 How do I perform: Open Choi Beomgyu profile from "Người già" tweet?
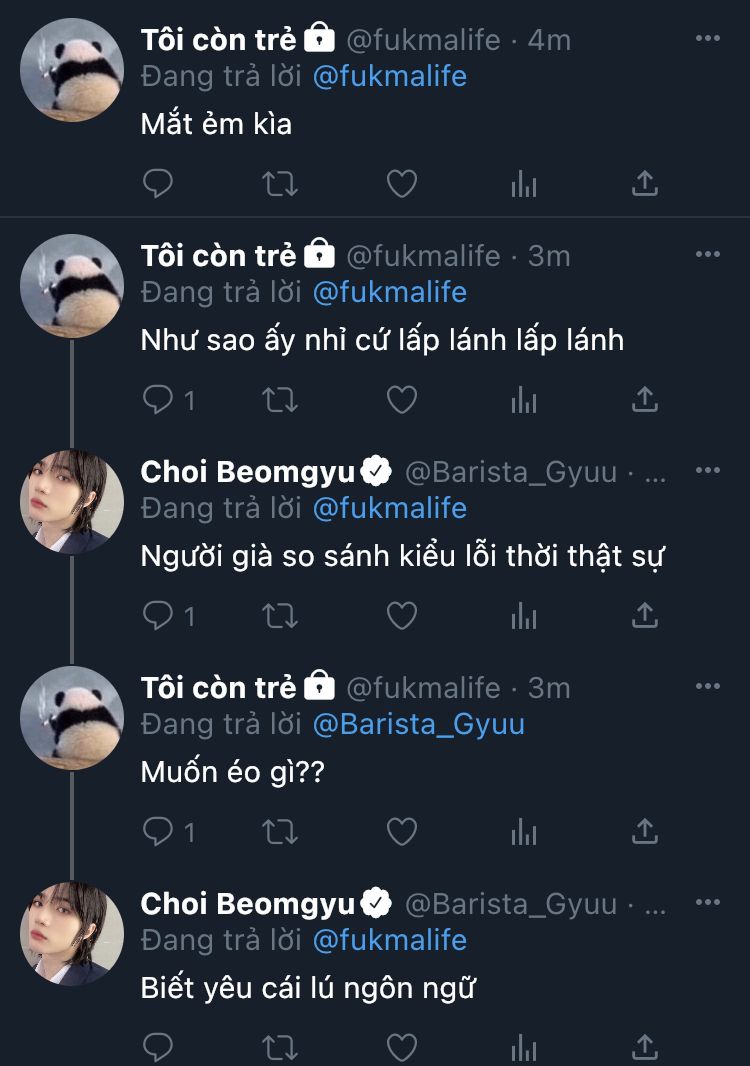pyautogui.click(x=247, y=472)
